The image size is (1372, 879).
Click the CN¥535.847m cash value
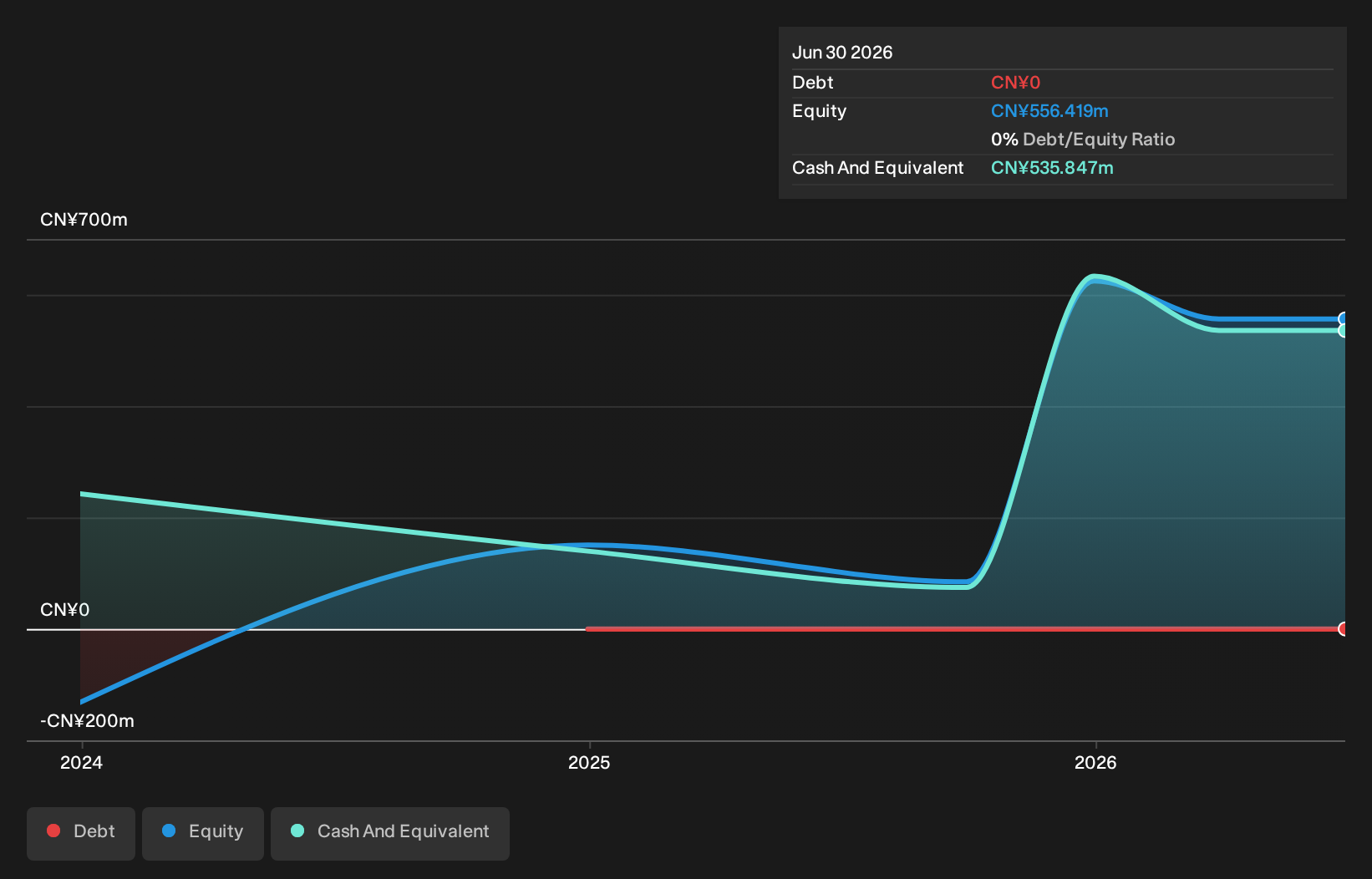(x=1052, y=168)
